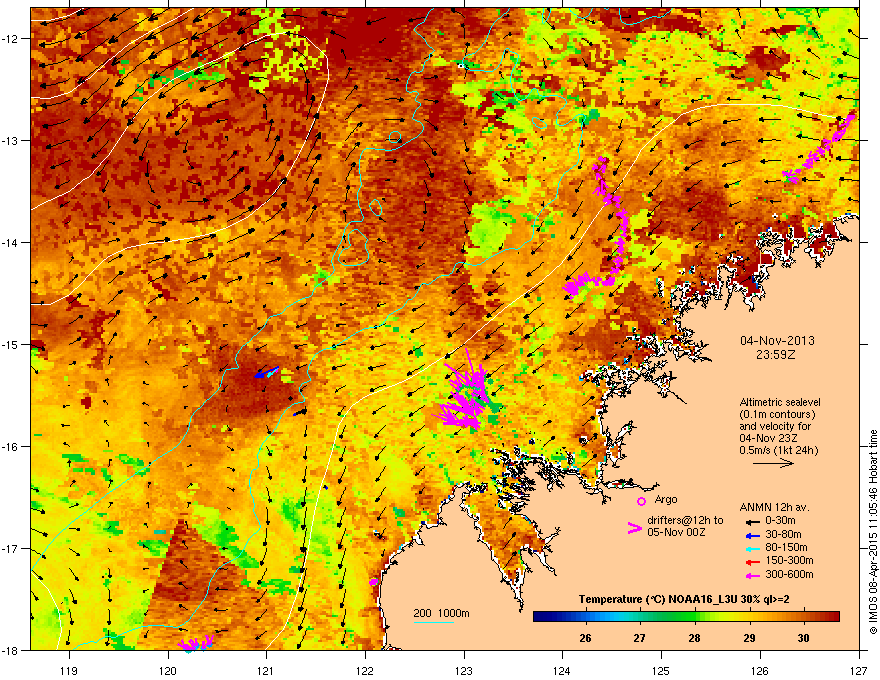Click longitude axis label 119
This screenshot has height=680, width=880.
(x=69, y=670)
